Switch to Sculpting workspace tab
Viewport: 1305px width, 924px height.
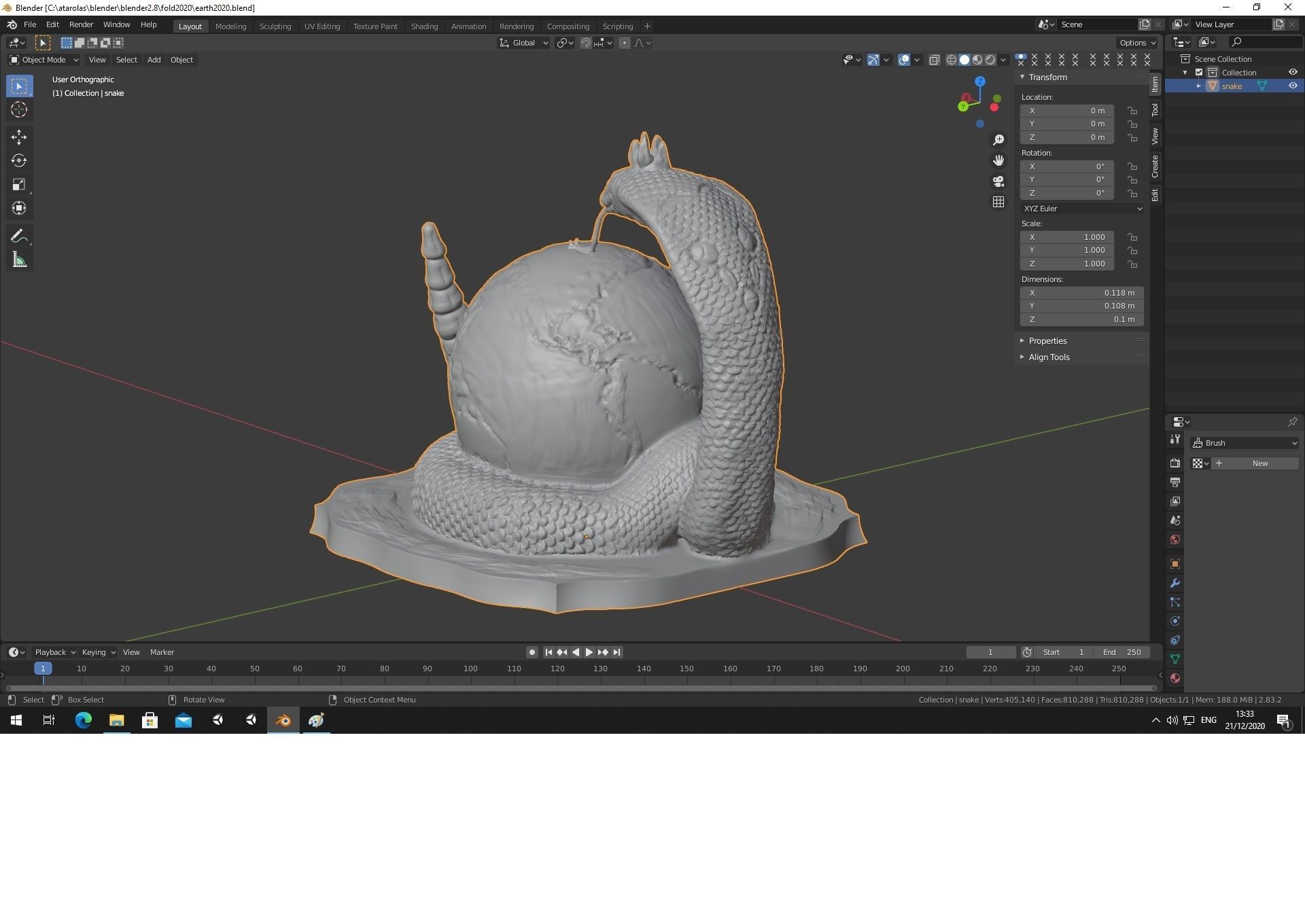[275, 26]
